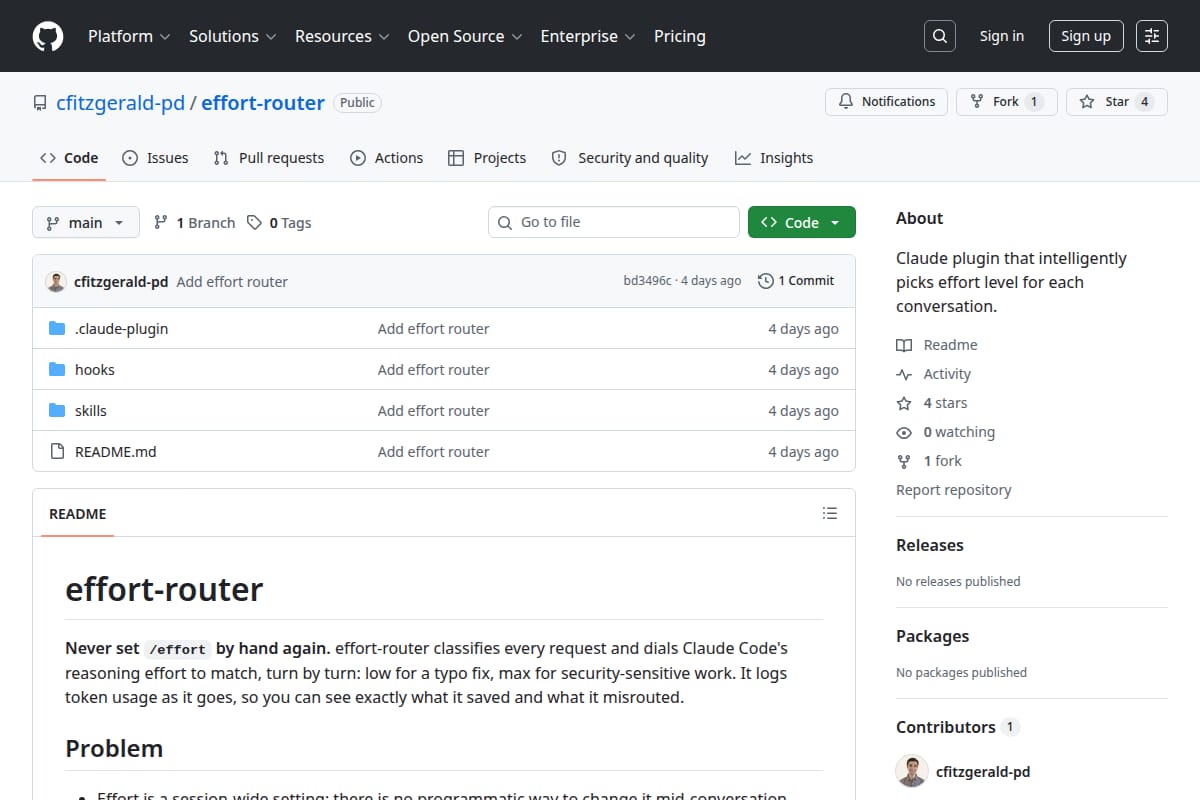Open cfitzgerald-pd owner profile link
The height and width of the screenshot is (800, 1200).
coord(121,102)
